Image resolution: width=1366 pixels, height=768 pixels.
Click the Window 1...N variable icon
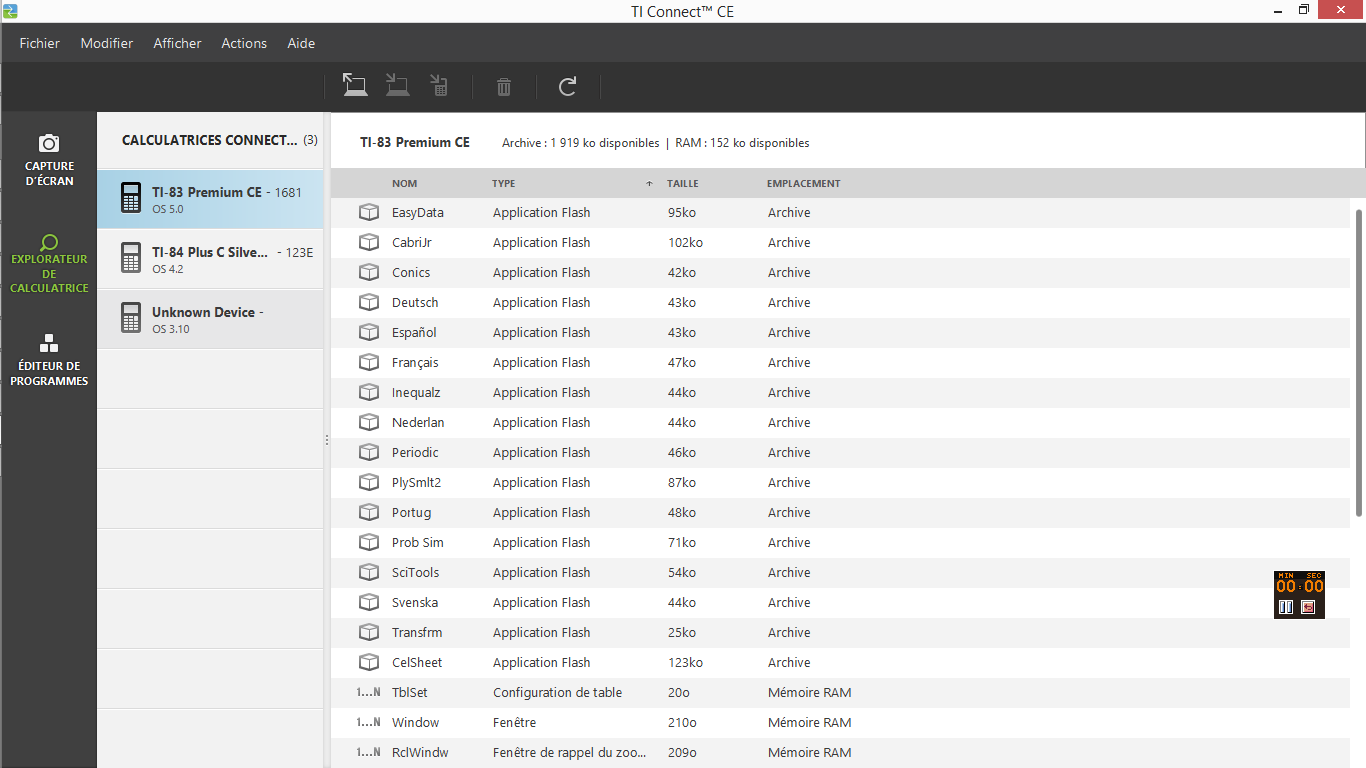[x=369, y=722]
